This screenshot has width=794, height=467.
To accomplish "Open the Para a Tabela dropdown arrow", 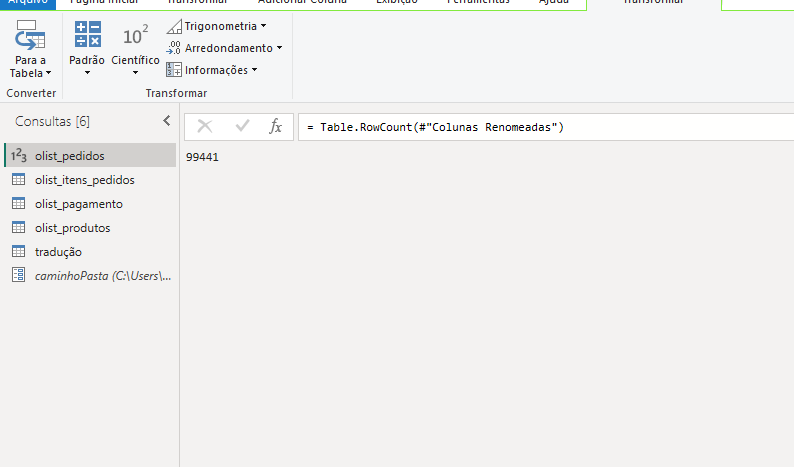I will (x=49, y=73).
